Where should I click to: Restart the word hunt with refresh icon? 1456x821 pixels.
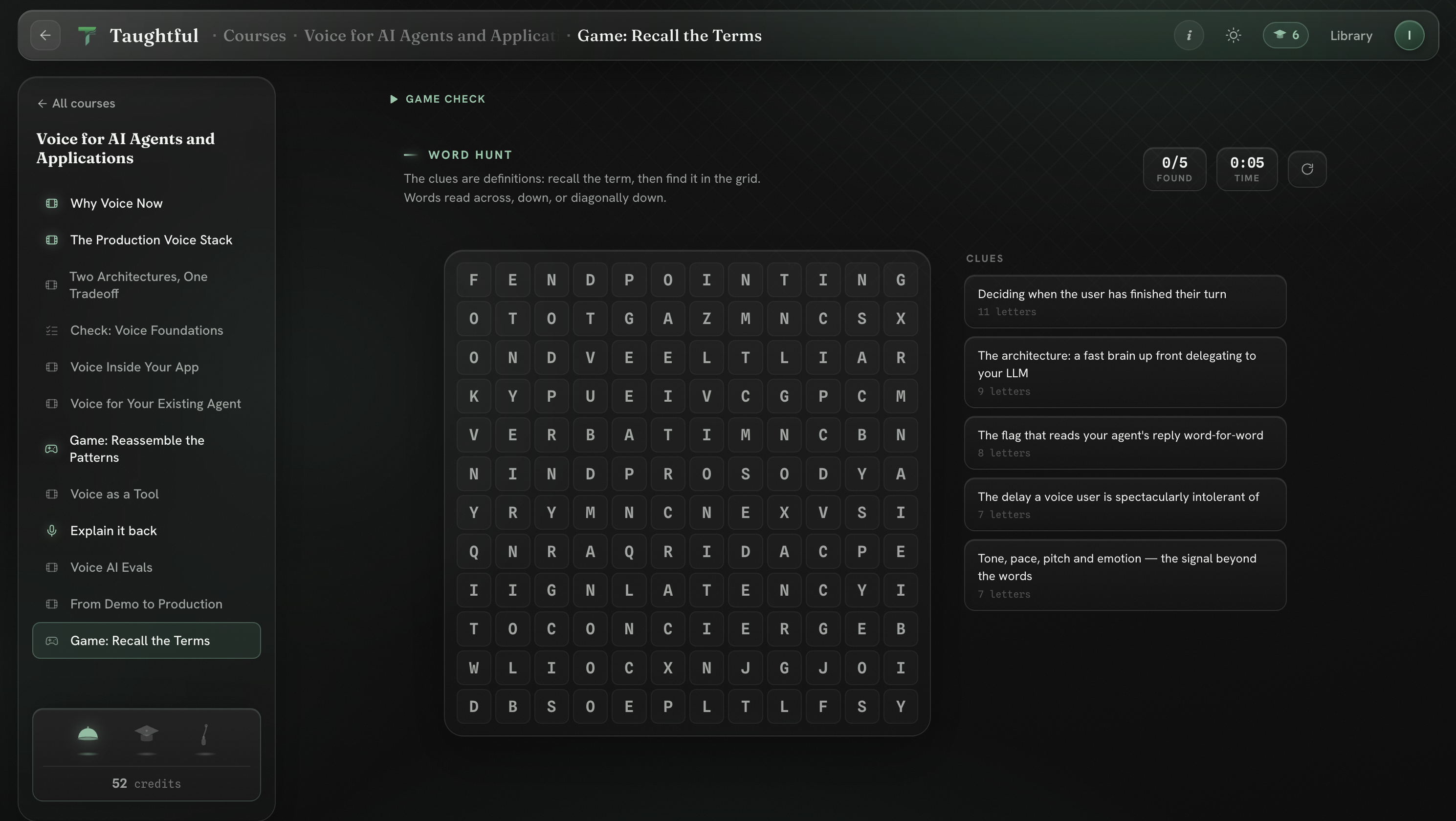click(x=1307, y=169)
